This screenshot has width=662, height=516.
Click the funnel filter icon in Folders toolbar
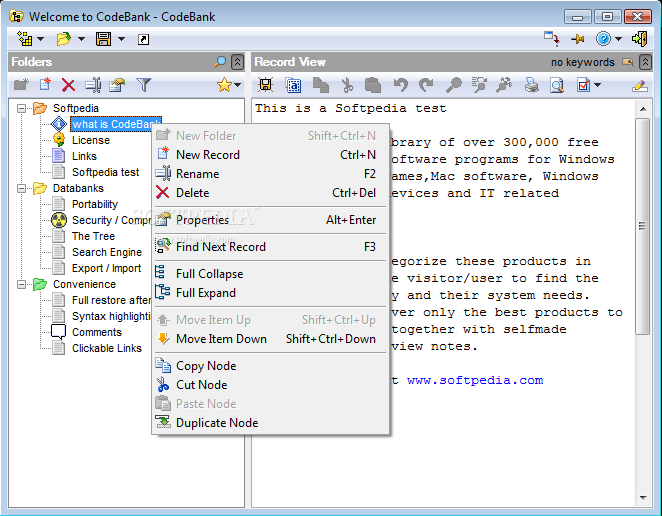(x=144, y=85)
